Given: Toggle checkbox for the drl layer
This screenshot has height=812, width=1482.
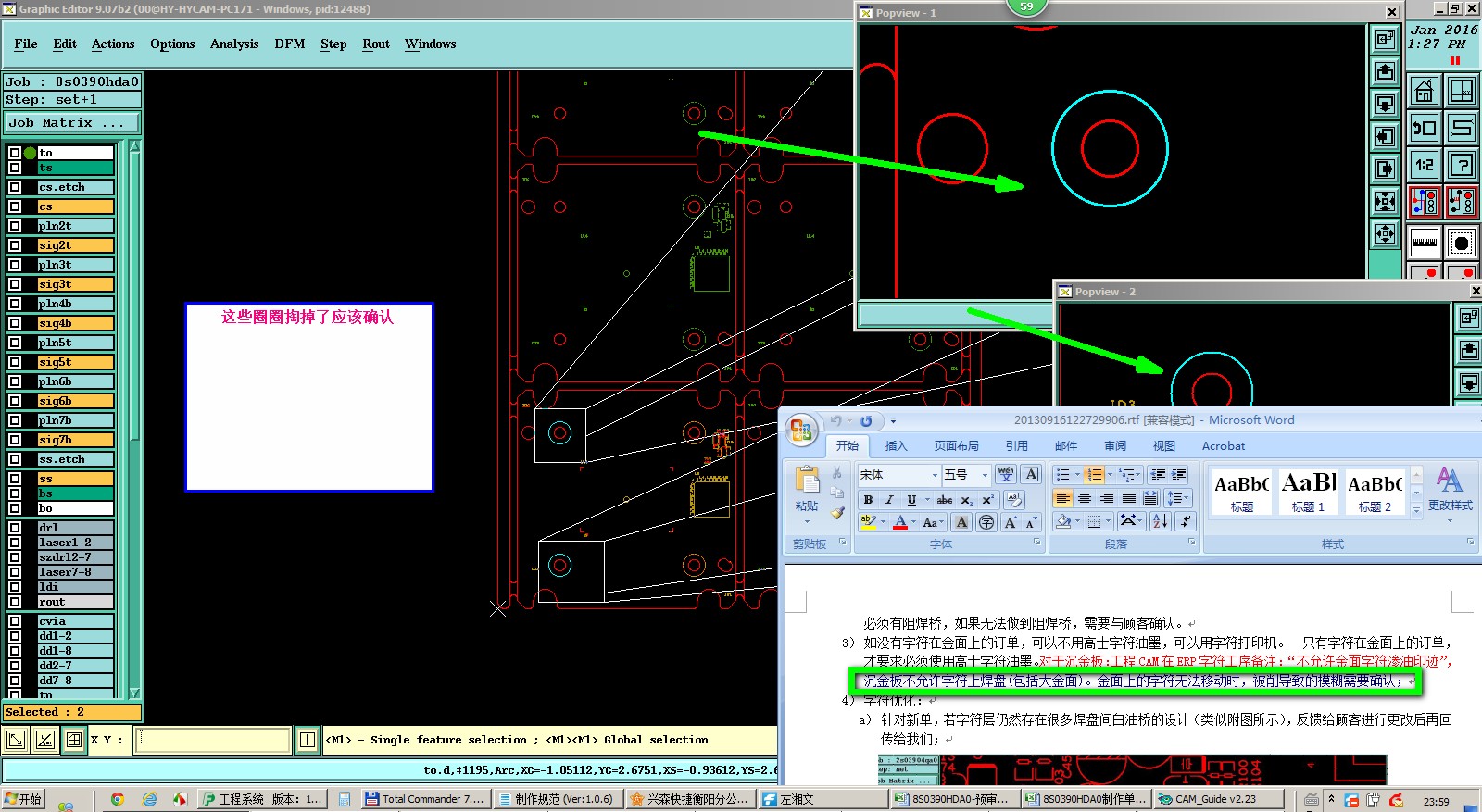Looking at the screenshot, I should pos(15,528).
